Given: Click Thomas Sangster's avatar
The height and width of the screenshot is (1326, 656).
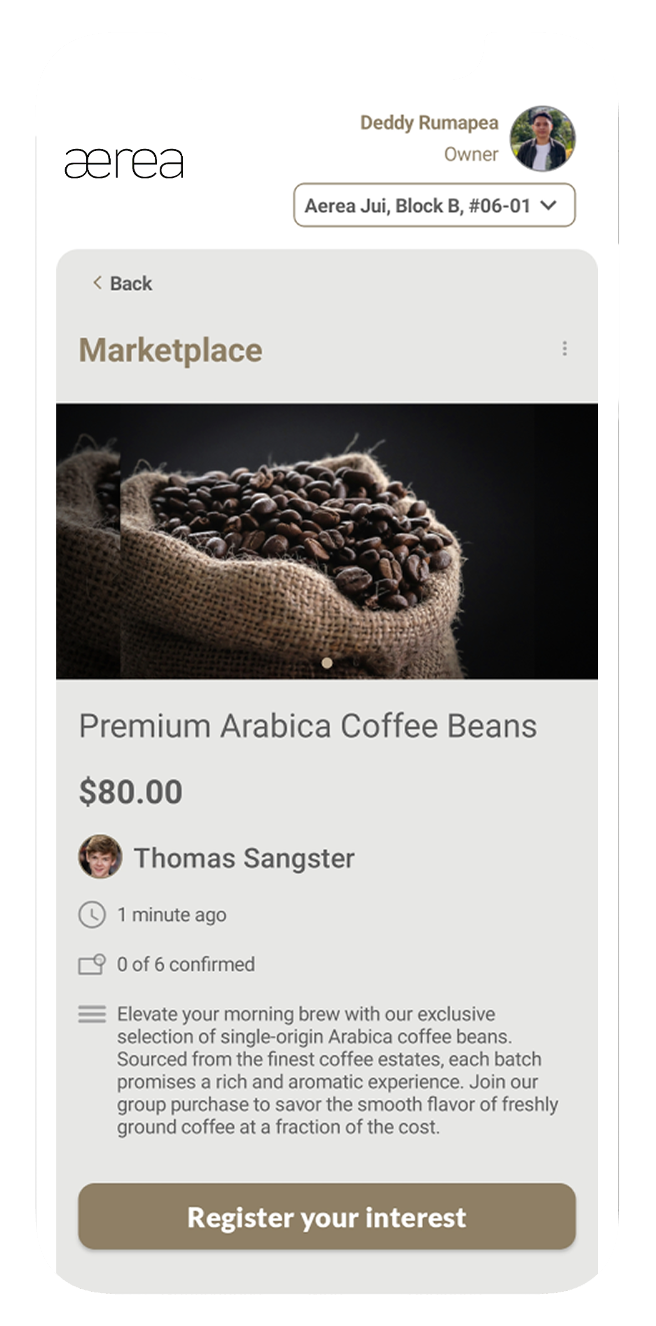Looking at the screenshot, I should tap(97, 858).
